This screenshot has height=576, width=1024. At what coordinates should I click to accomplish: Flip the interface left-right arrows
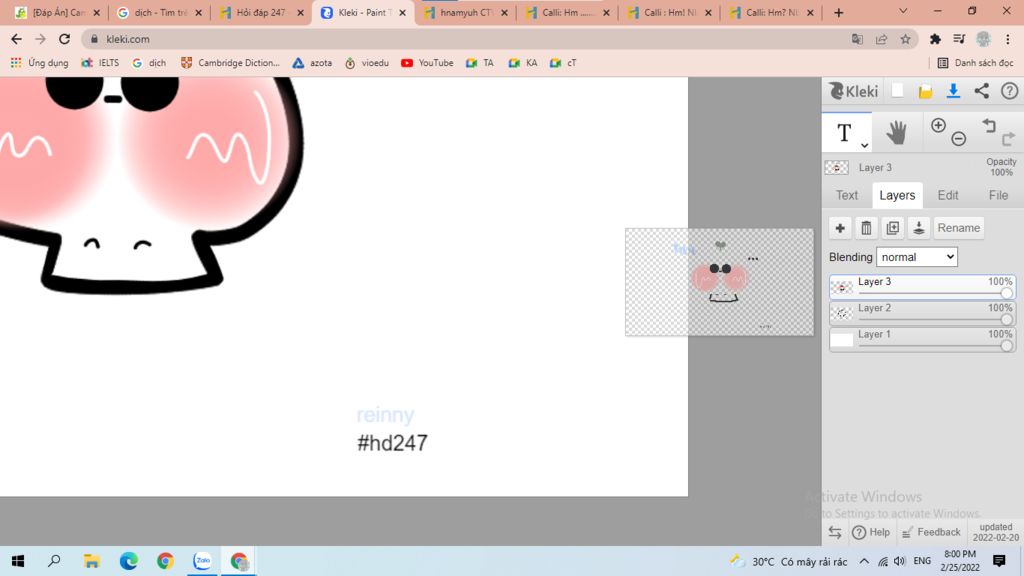click(835, 532)
